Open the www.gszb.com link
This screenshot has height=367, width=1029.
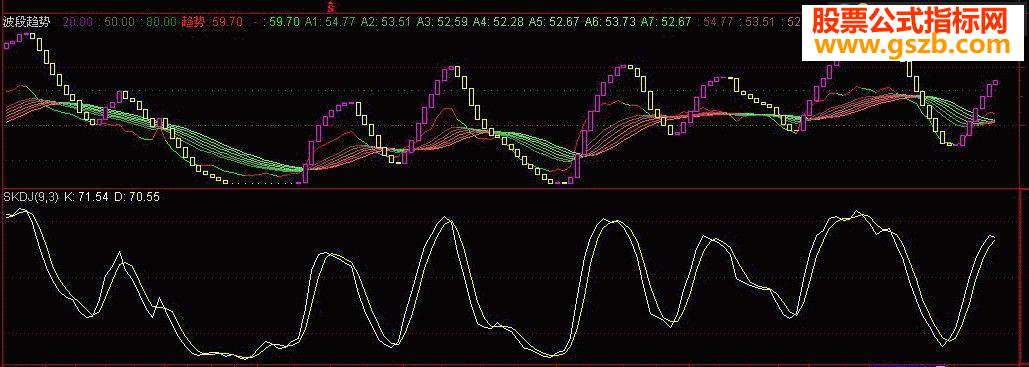tap(911, 45)
